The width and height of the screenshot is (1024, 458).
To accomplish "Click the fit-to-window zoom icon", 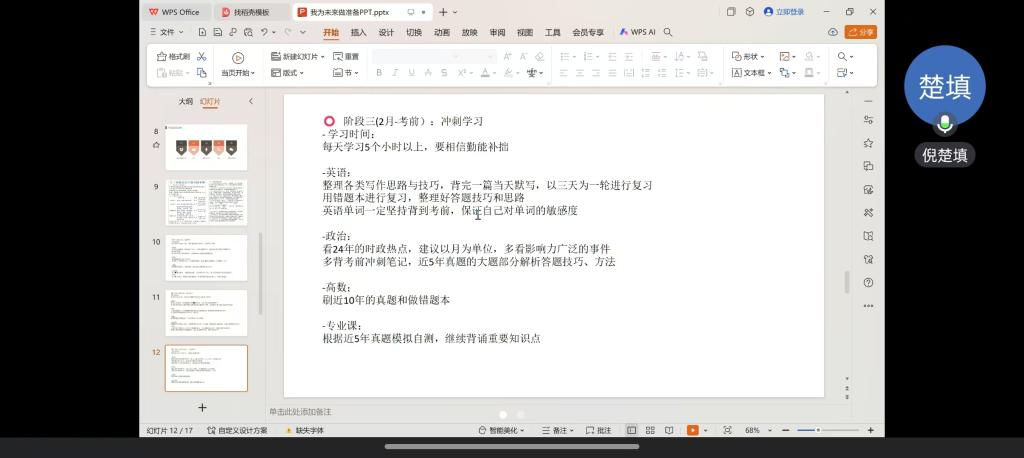I will (x=728, y=431).
